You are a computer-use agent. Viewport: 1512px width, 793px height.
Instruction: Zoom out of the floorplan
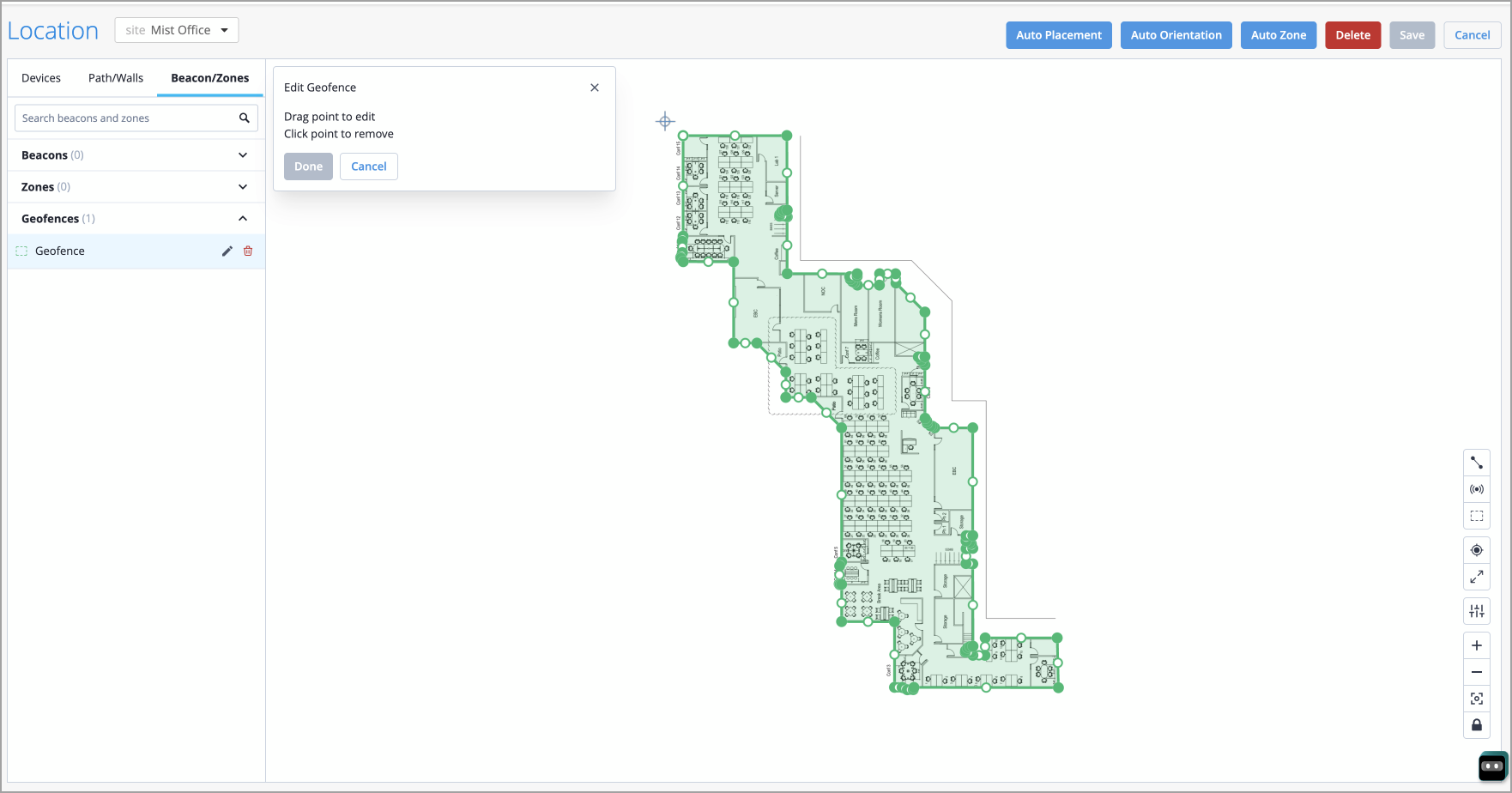(x=1476, y=672)
